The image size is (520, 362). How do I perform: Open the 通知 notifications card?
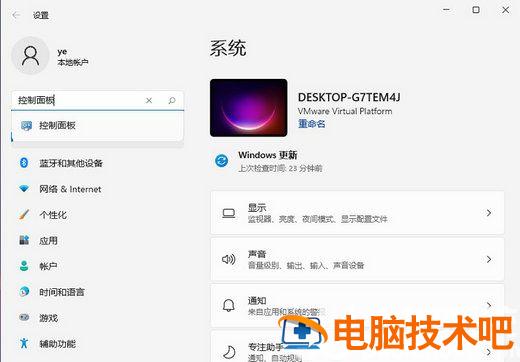pos(357,305)
